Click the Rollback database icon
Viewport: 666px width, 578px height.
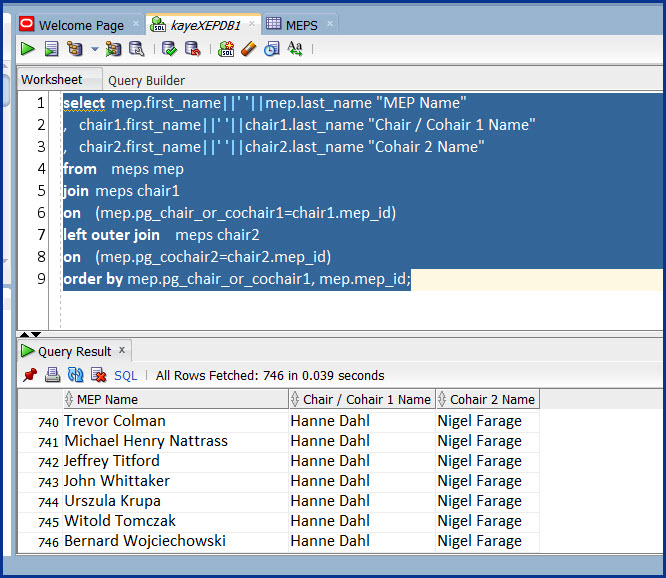[192, 49]
